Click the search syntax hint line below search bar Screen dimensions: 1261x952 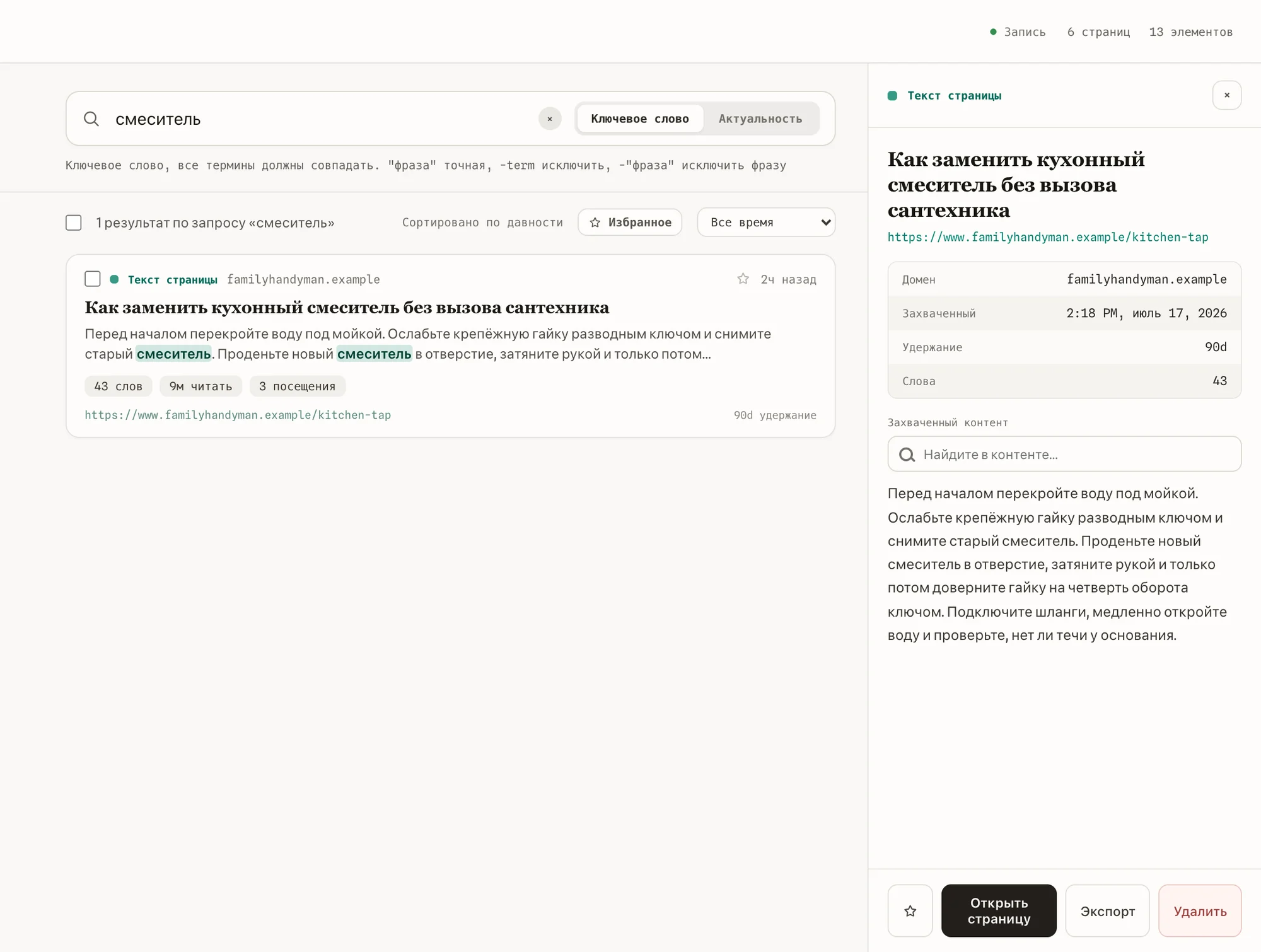point(426,165)
